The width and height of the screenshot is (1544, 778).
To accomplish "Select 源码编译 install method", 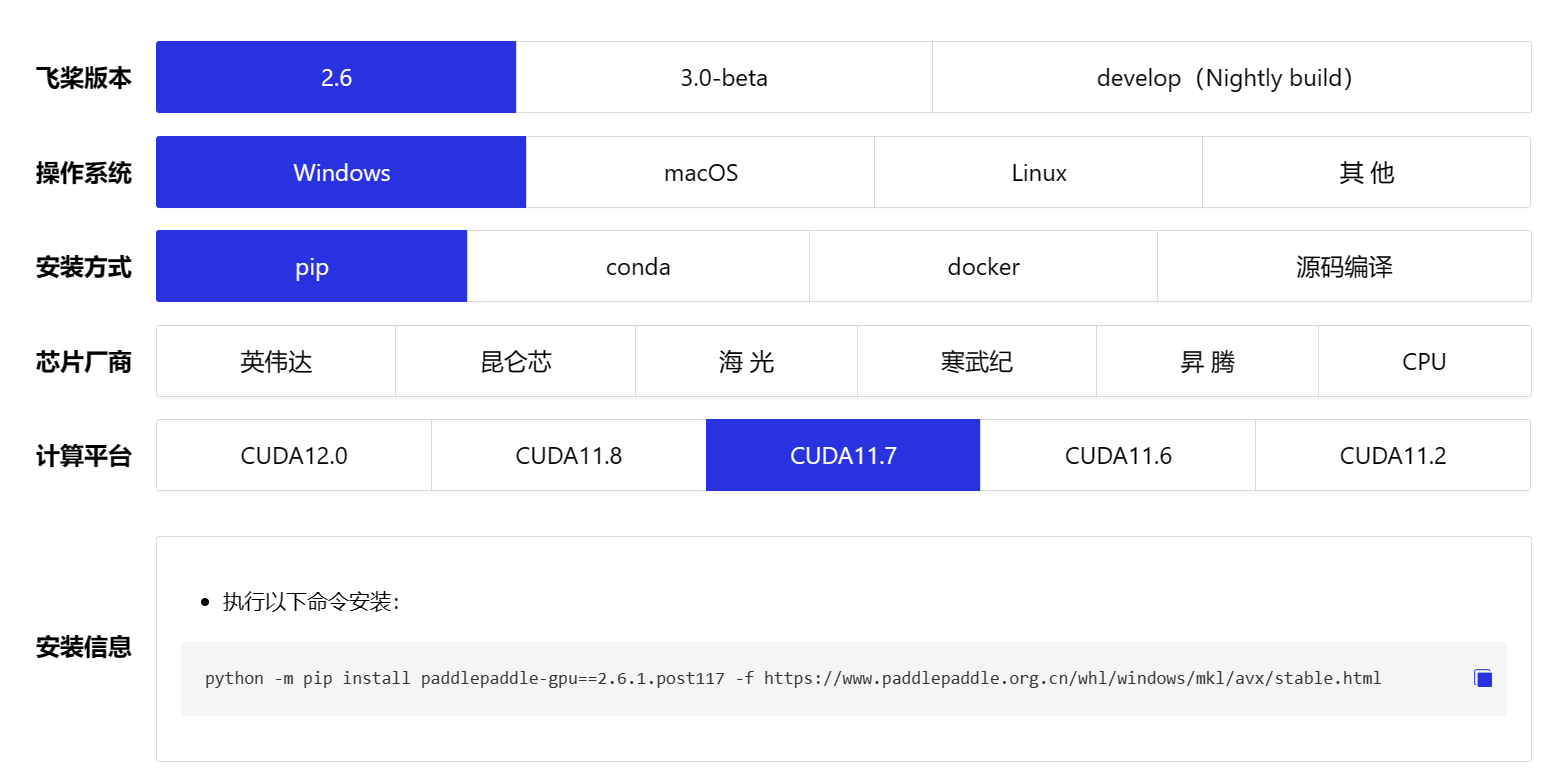I will pyautogui.click(x=1345, y=266).
